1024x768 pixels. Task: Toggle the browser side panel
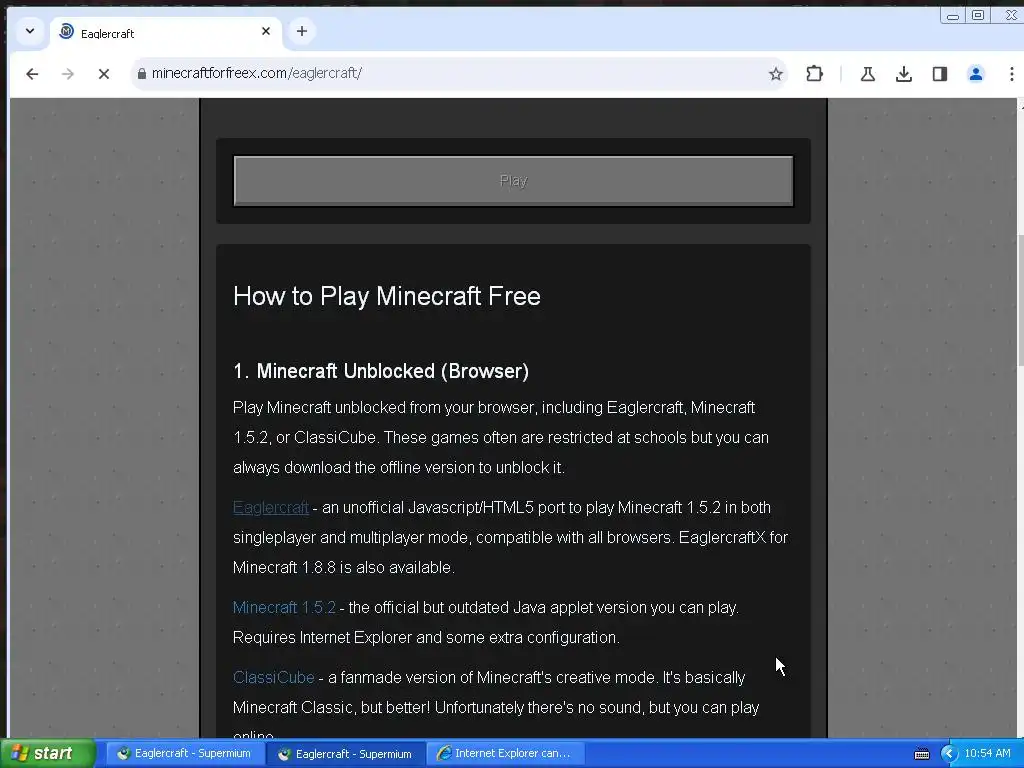coord(940,74)
